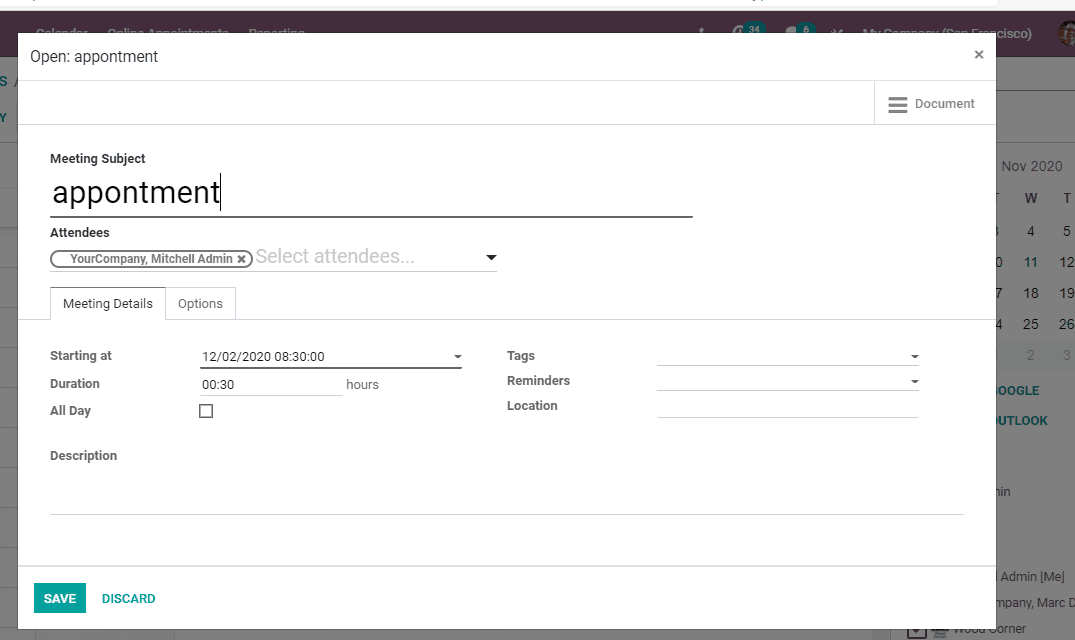Select date 4 in mini calendar
The height and width of the screenshot is (640, 1075).
coord(1030,232)
